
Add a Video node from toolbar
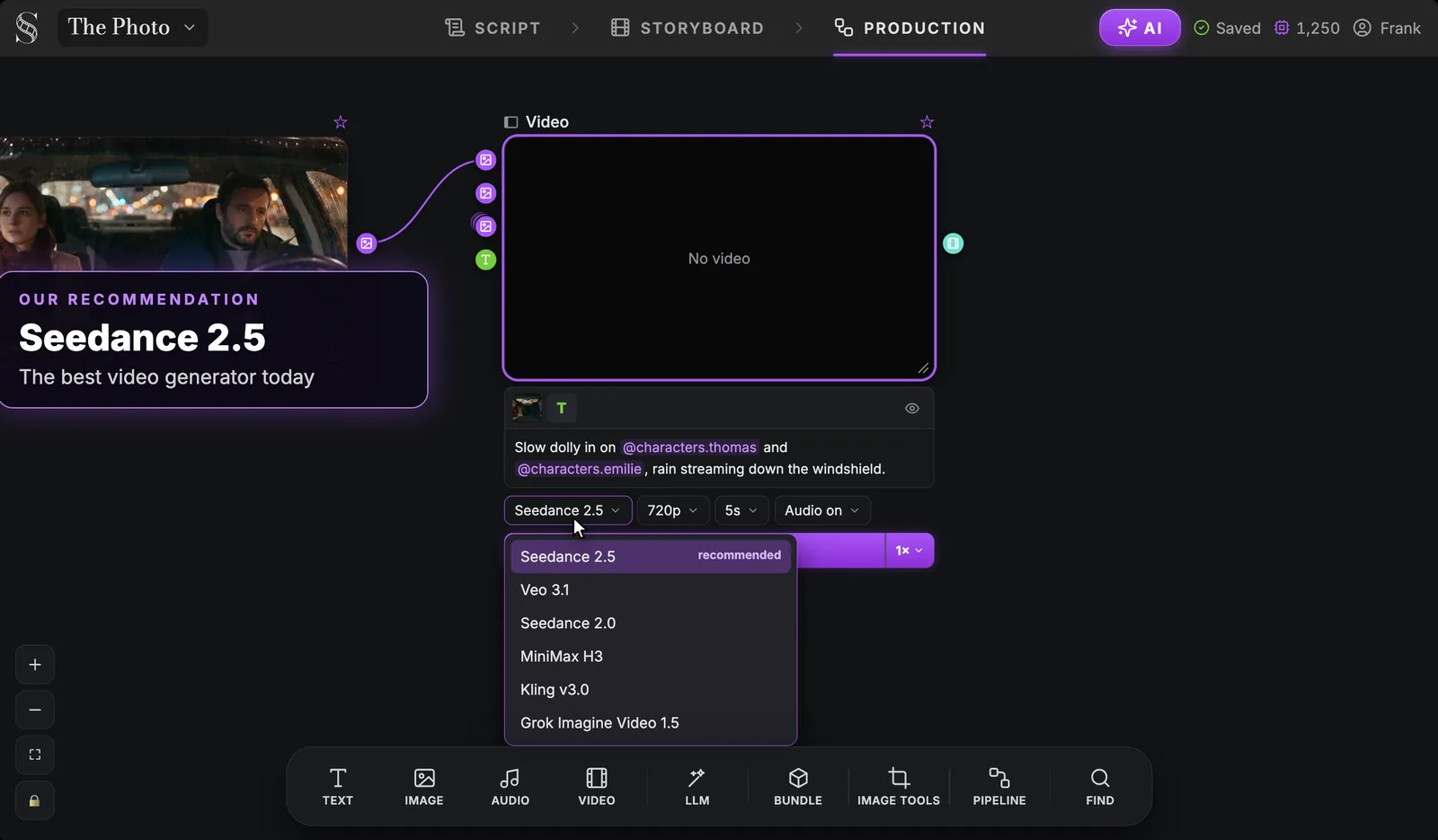pos(597,787)
